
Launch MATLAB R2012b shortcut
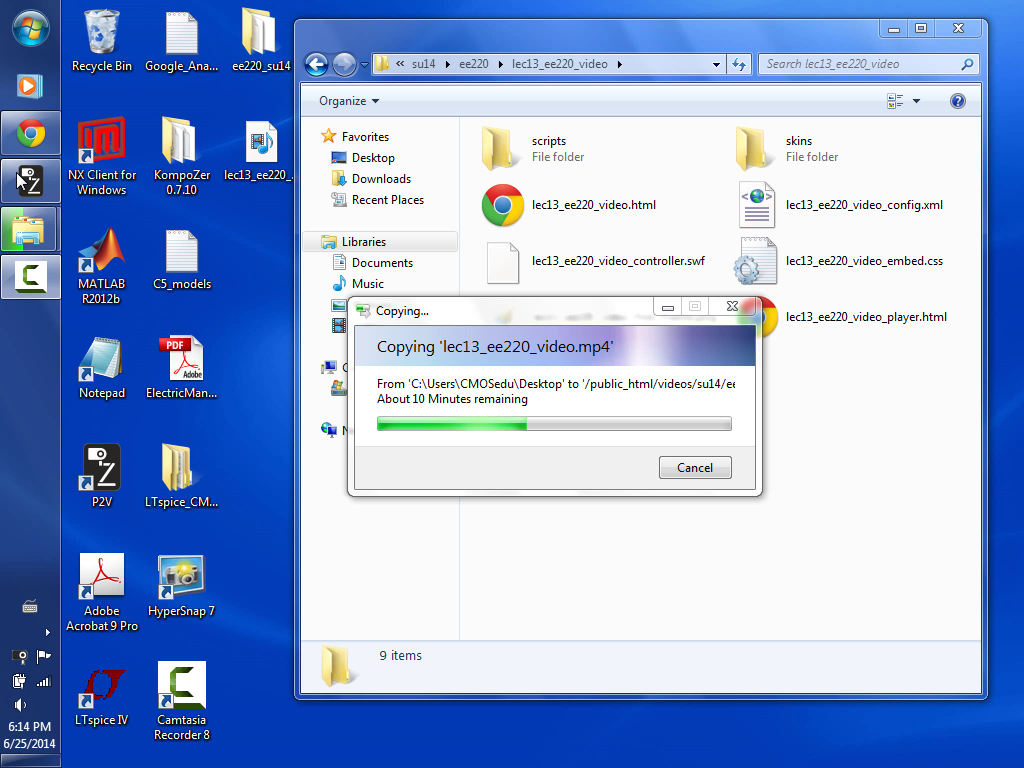point(101,266)
